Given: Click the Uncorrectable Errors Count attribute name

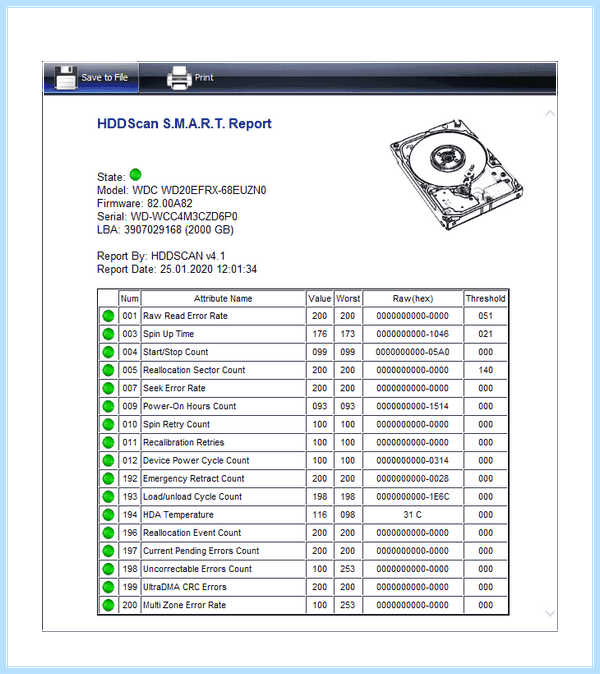Looking at the screenshot, I should point(197,569).
